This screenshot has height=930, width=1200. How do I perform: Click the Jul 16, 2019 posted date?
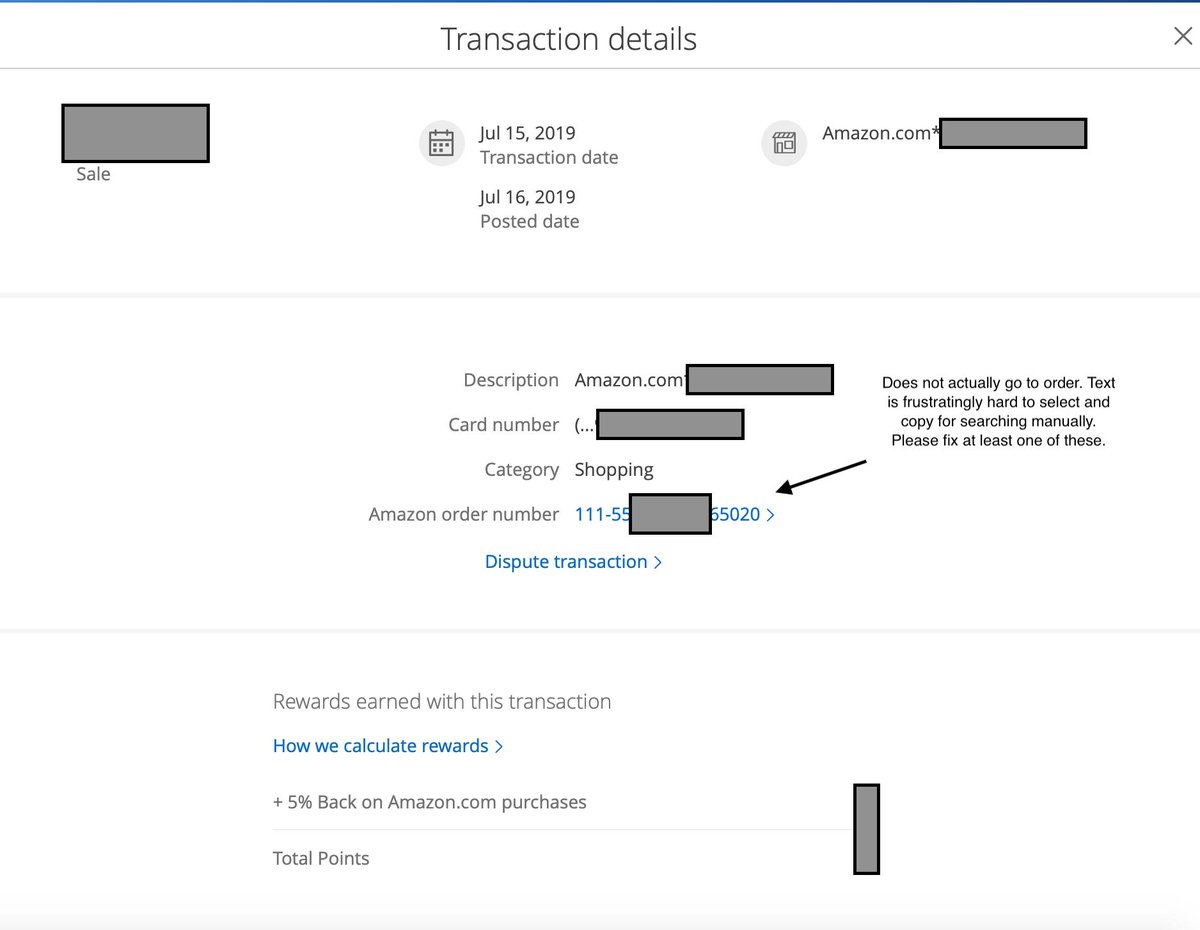tap(527, 197)
